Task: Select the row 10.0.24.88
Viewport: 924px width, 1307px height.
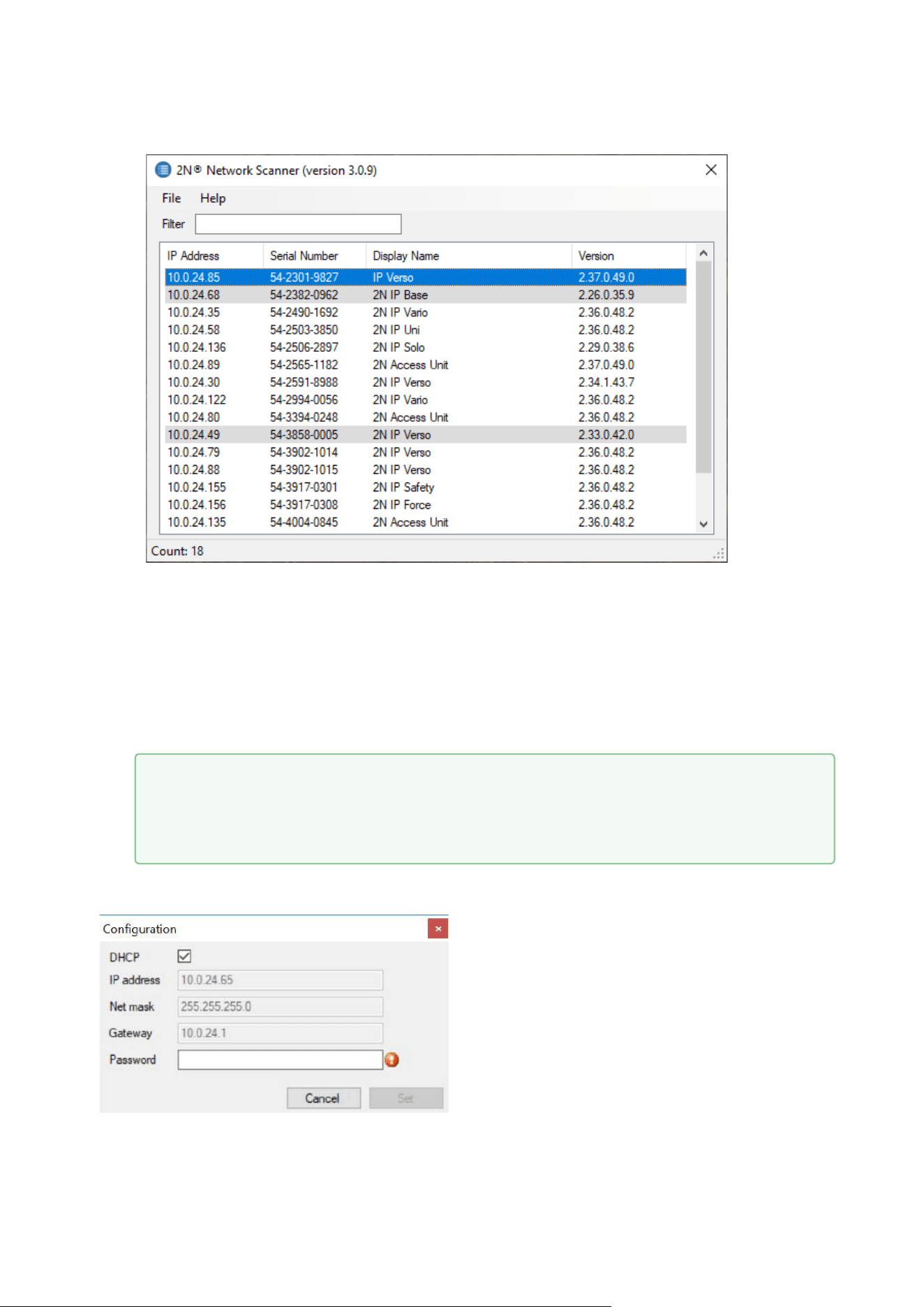Action: (426, 469)
